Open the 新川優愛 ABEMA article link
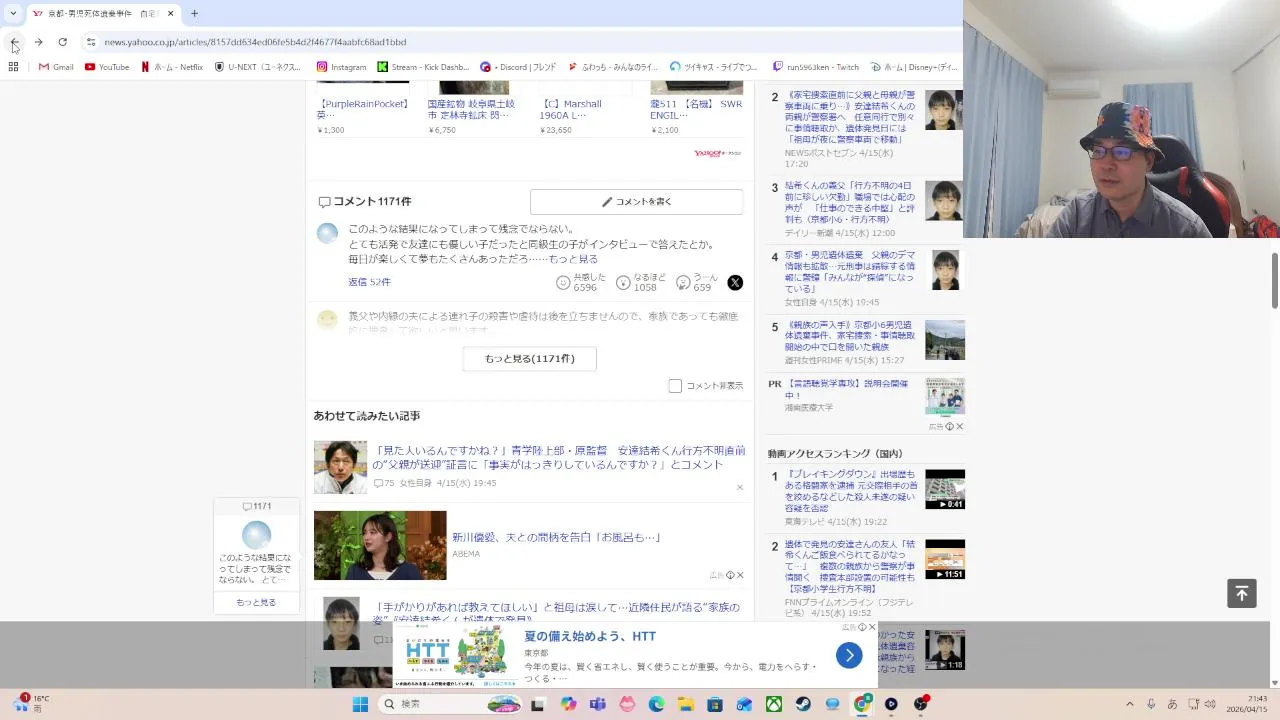Screen dimensions: 1280x720 click(557, 537)
